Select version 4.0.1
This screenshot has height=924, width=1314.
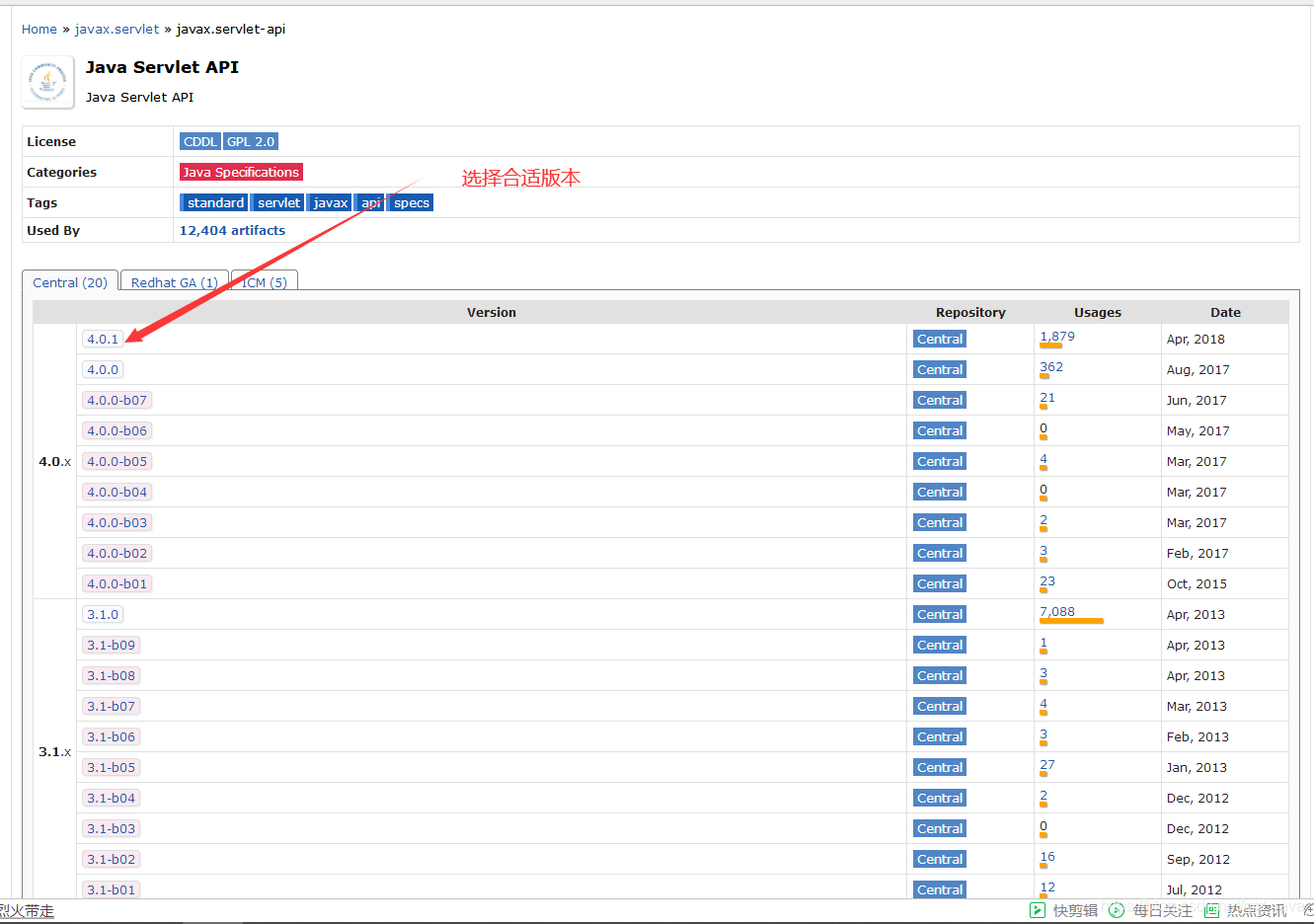click(103, 339)
